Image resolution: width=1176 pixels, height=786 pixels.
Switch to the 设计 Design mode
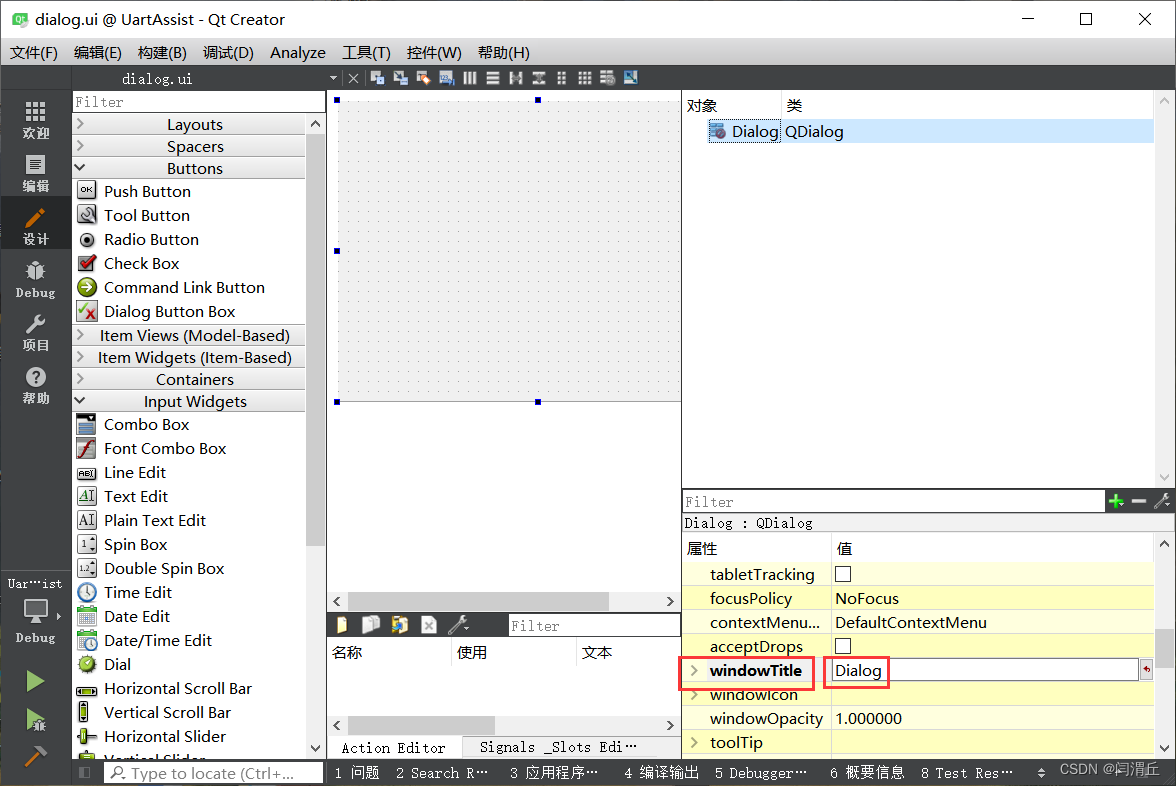tap(35, 226)
